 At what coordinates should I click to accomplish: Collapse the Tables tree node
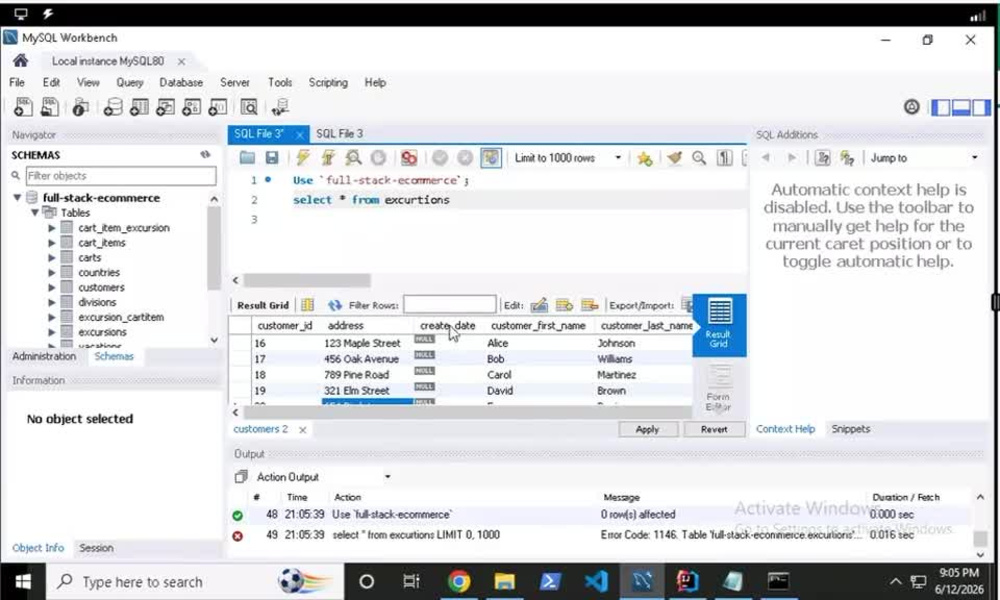35,212
